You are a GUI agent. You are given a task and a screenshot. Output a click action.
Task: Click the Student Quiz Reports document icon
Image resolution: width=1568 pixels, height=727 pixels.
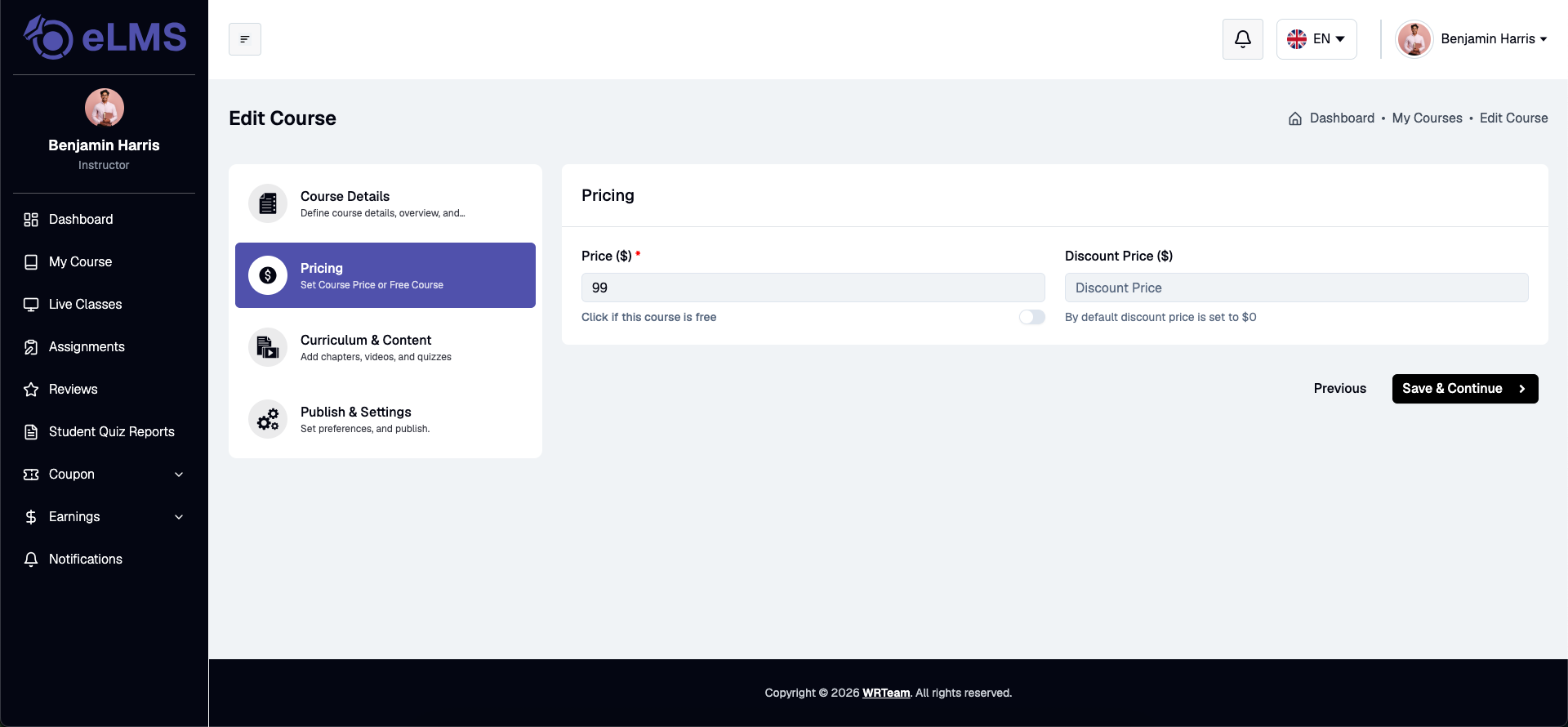(31, 432)
